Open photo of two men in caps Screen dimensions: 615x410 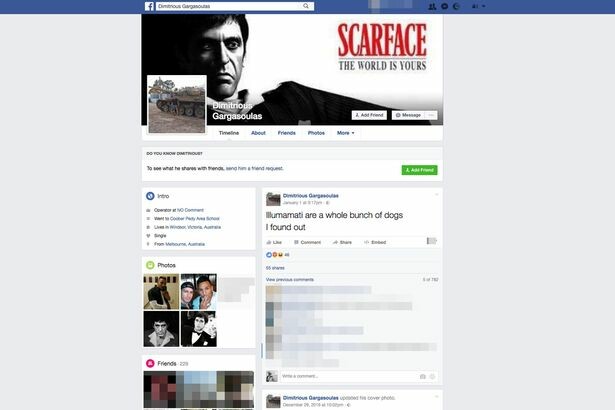coord(198,292)
